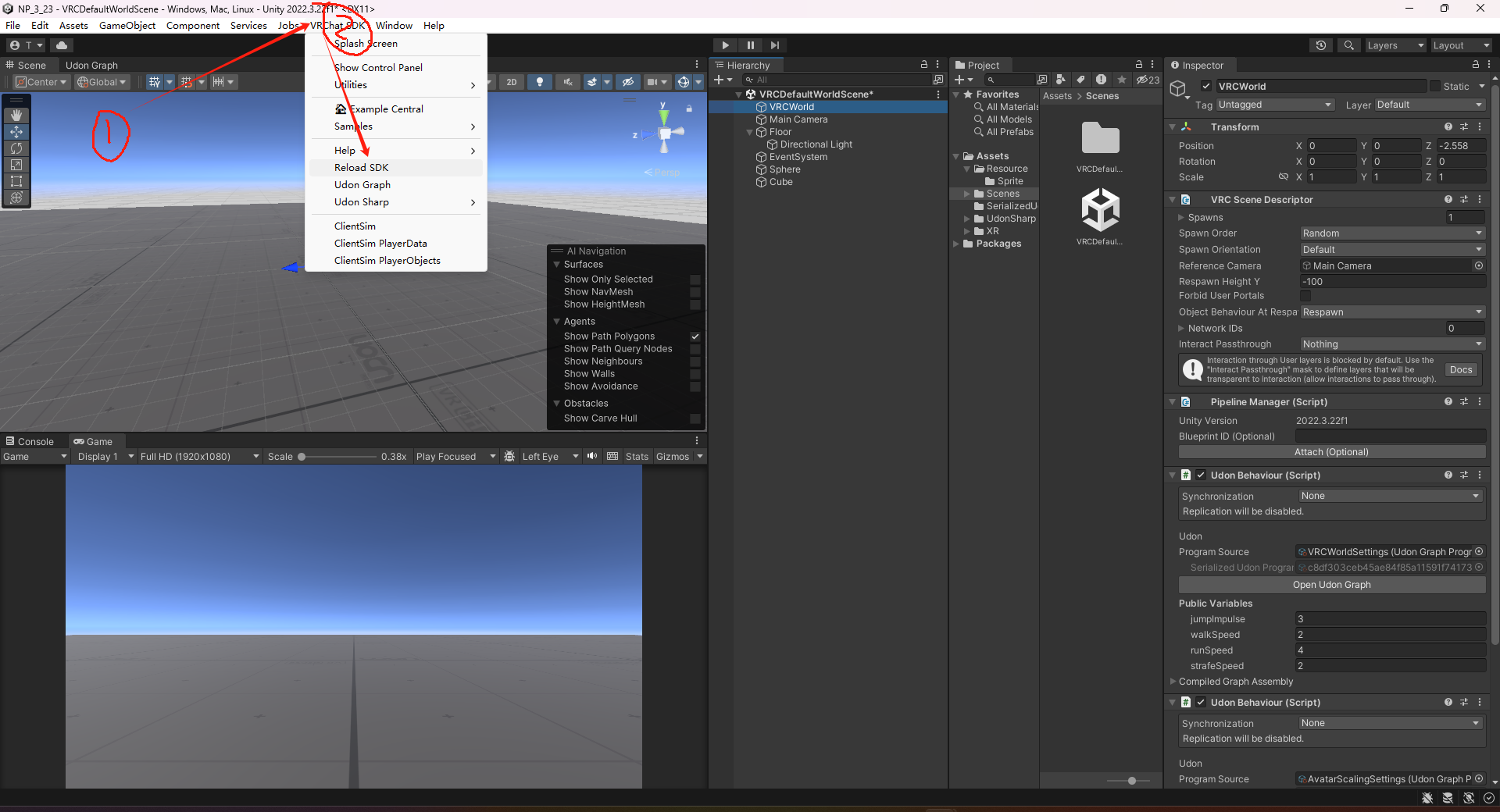
Task: Enable the Static checkbox
Action: tap(1435, 86)
